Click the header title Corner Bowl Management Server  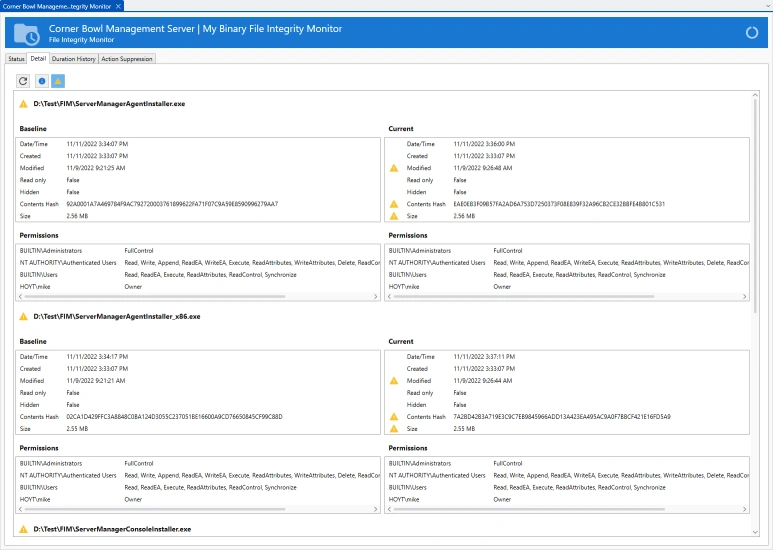[x=122, y=29]
